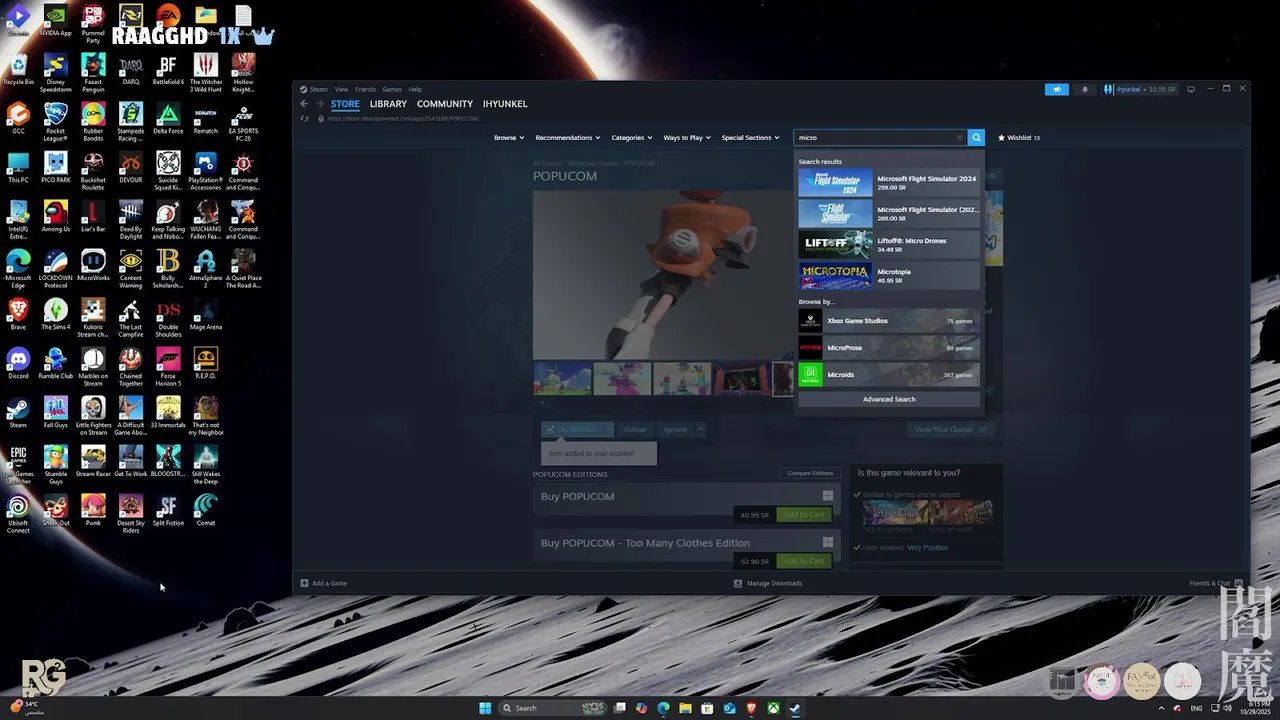Open PICO PARK desktop shortcut

pyautogui.click(x=55, y=168)
